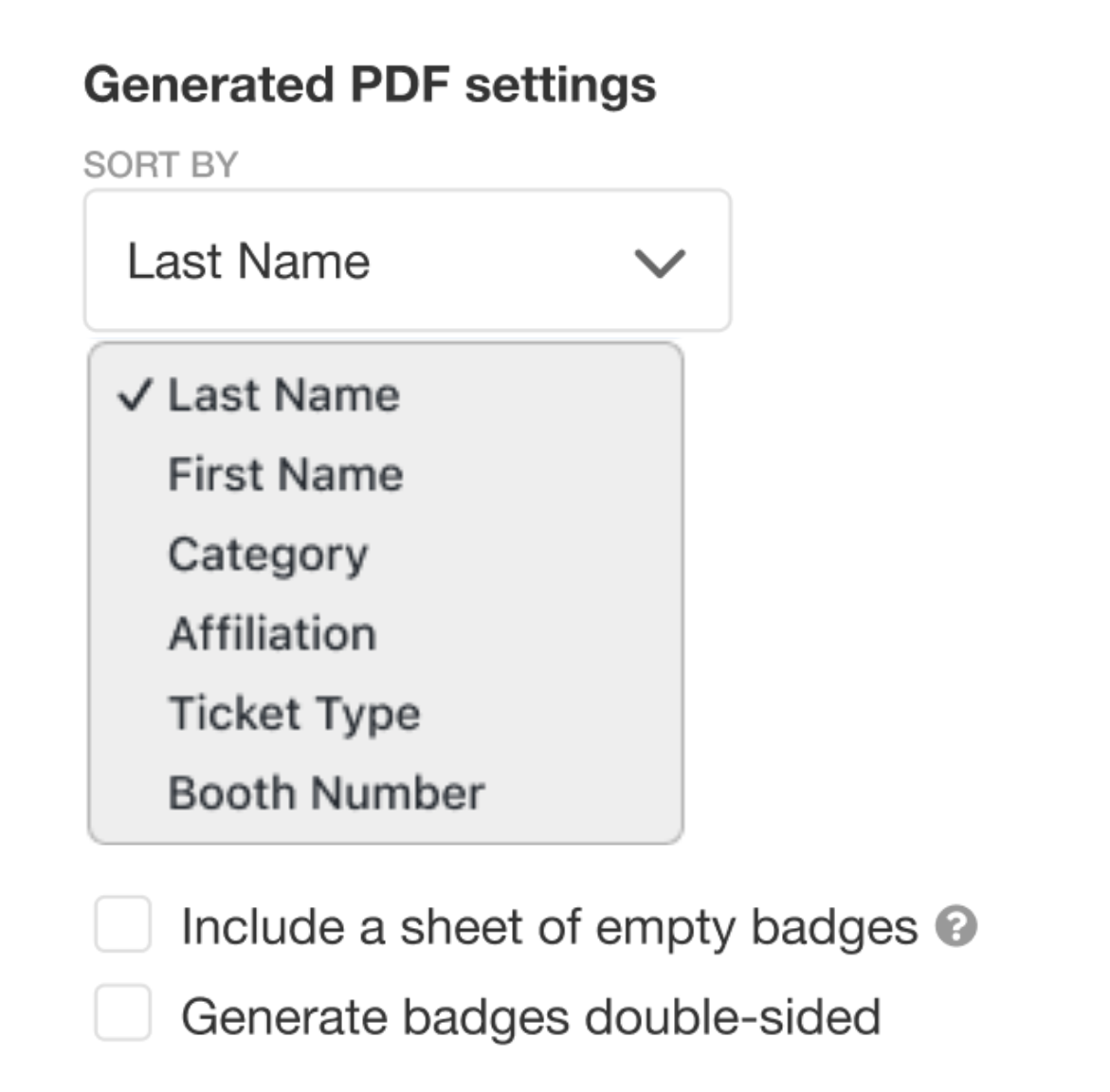
Task: Select First Name sort option
Action: [x=285, y=474]
